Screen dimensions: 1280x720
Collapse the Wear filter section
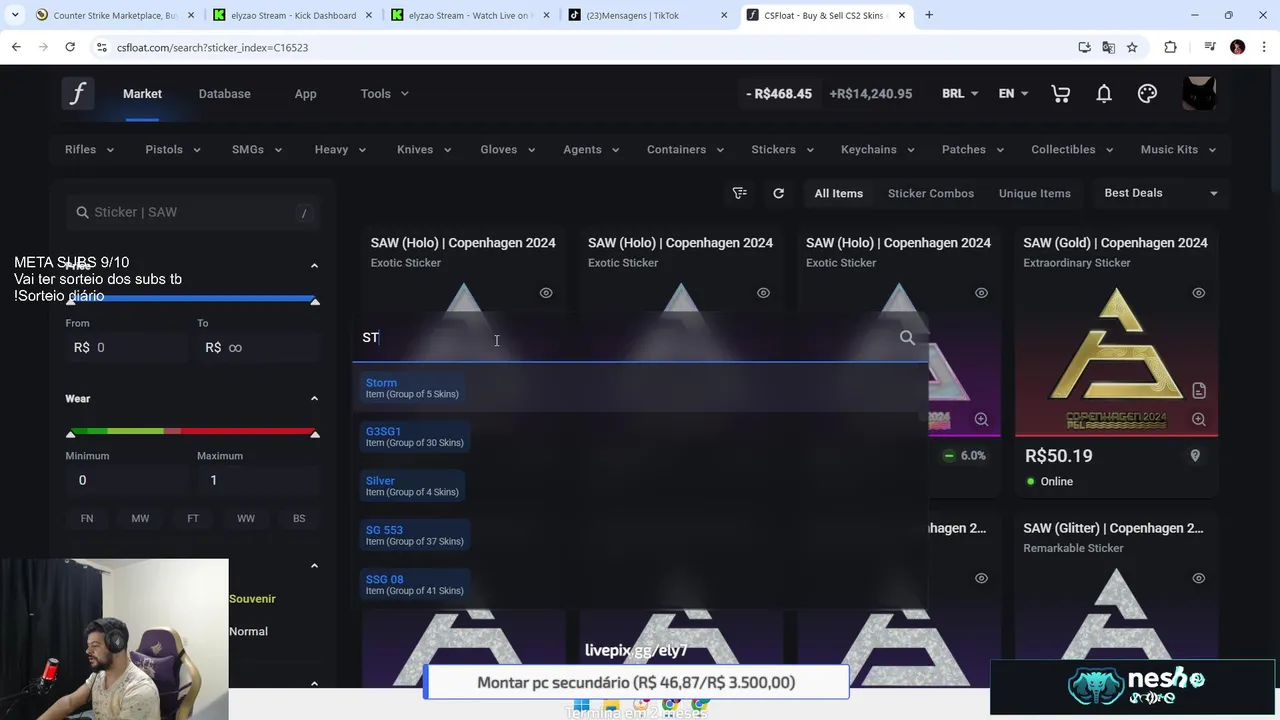click(x=314, y=398)
